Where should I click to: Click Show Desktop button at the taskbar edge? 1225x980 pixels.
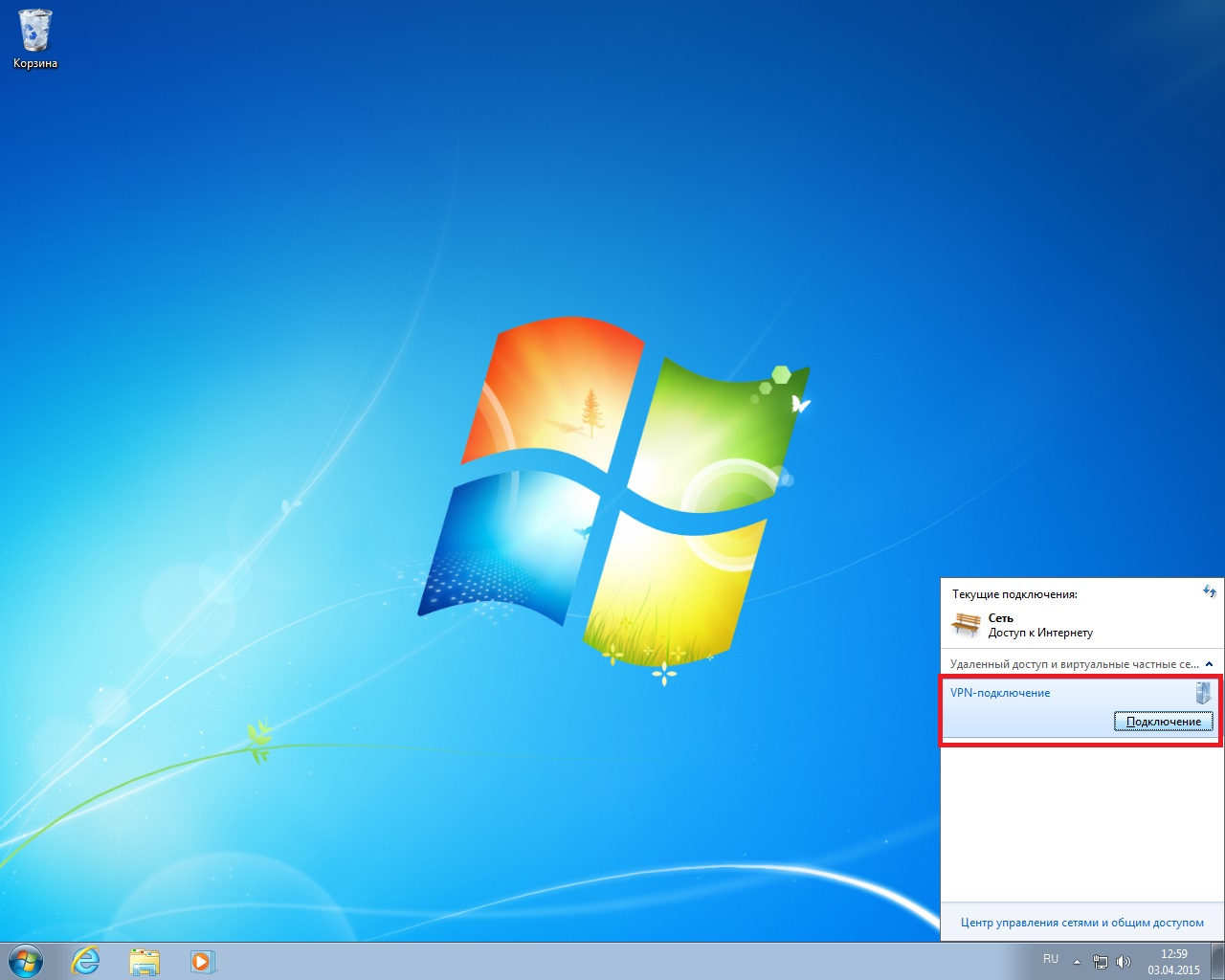(x=1218, y=962)
